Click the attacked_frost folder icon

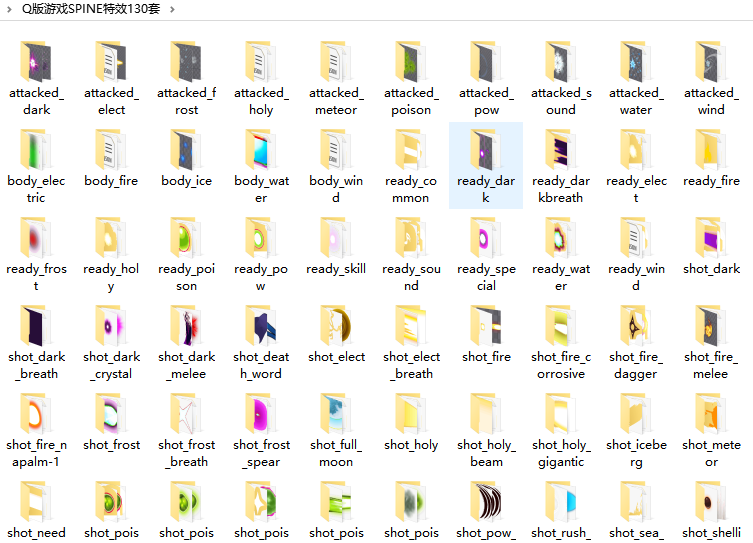coord(186,63)
